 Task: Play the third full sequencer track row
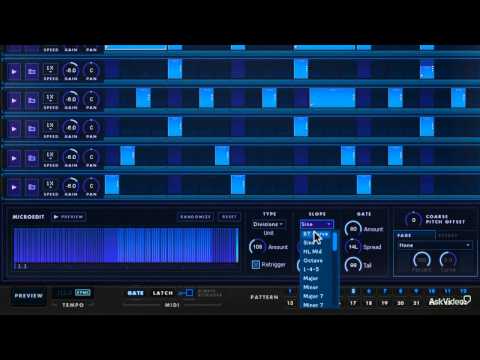(x=14, y=129)
